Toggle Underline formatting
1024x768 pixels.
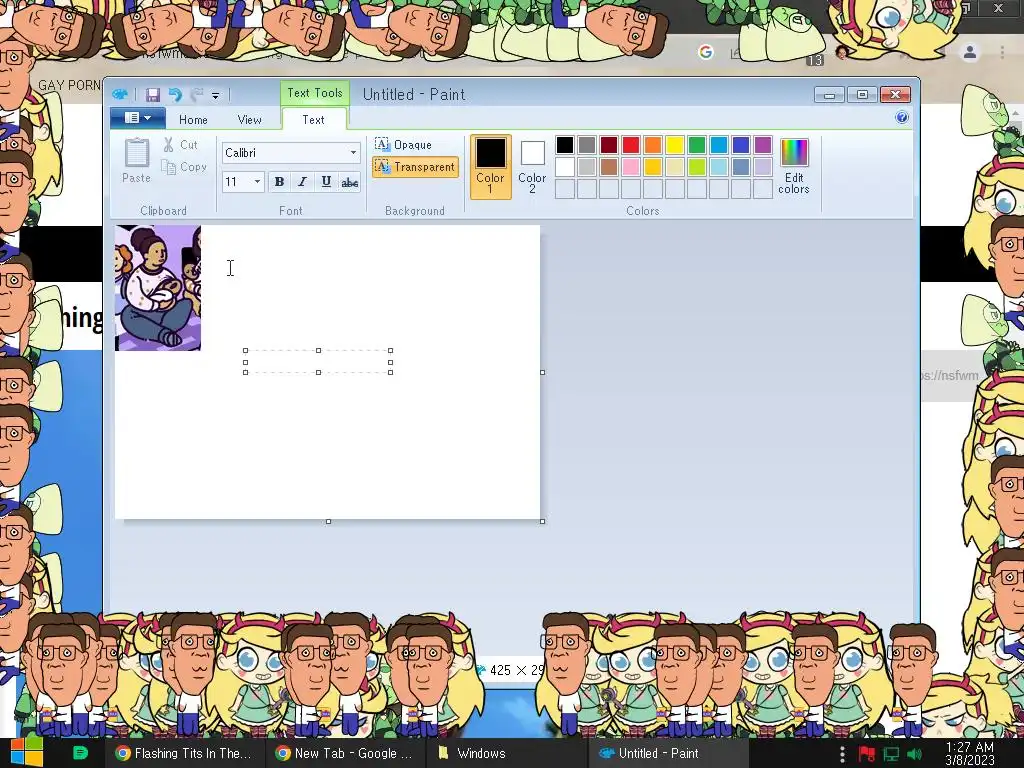click(326, 182)
